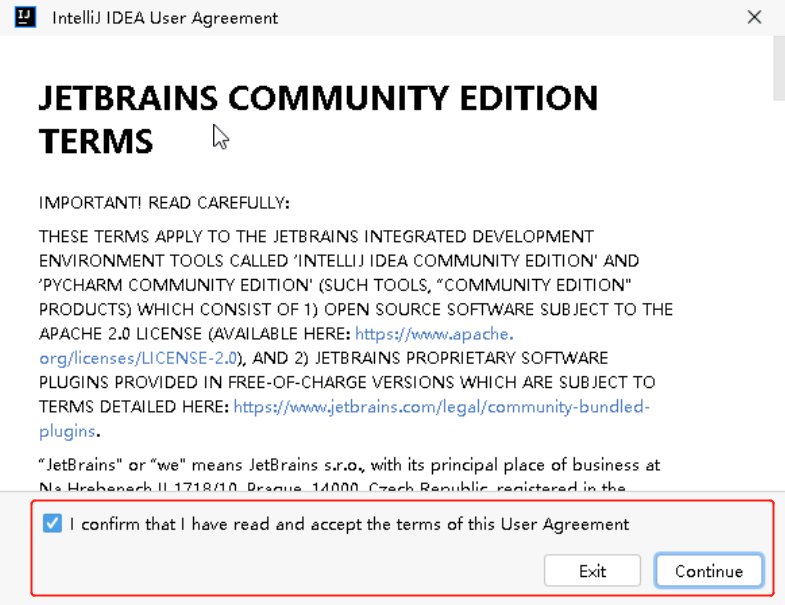
Task: Click the paragraph starting '"JetBrains" or "we" means'
Action: (x=349, y=476)
